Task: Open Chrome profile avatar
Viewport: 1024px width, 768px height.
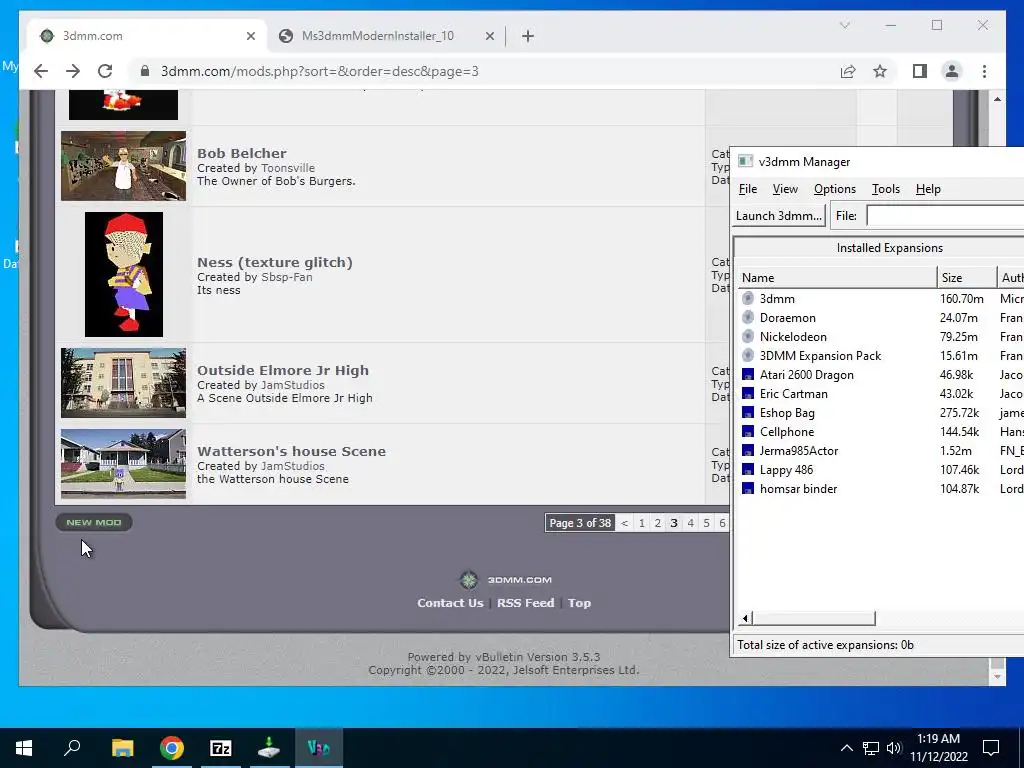Action: 952,71
